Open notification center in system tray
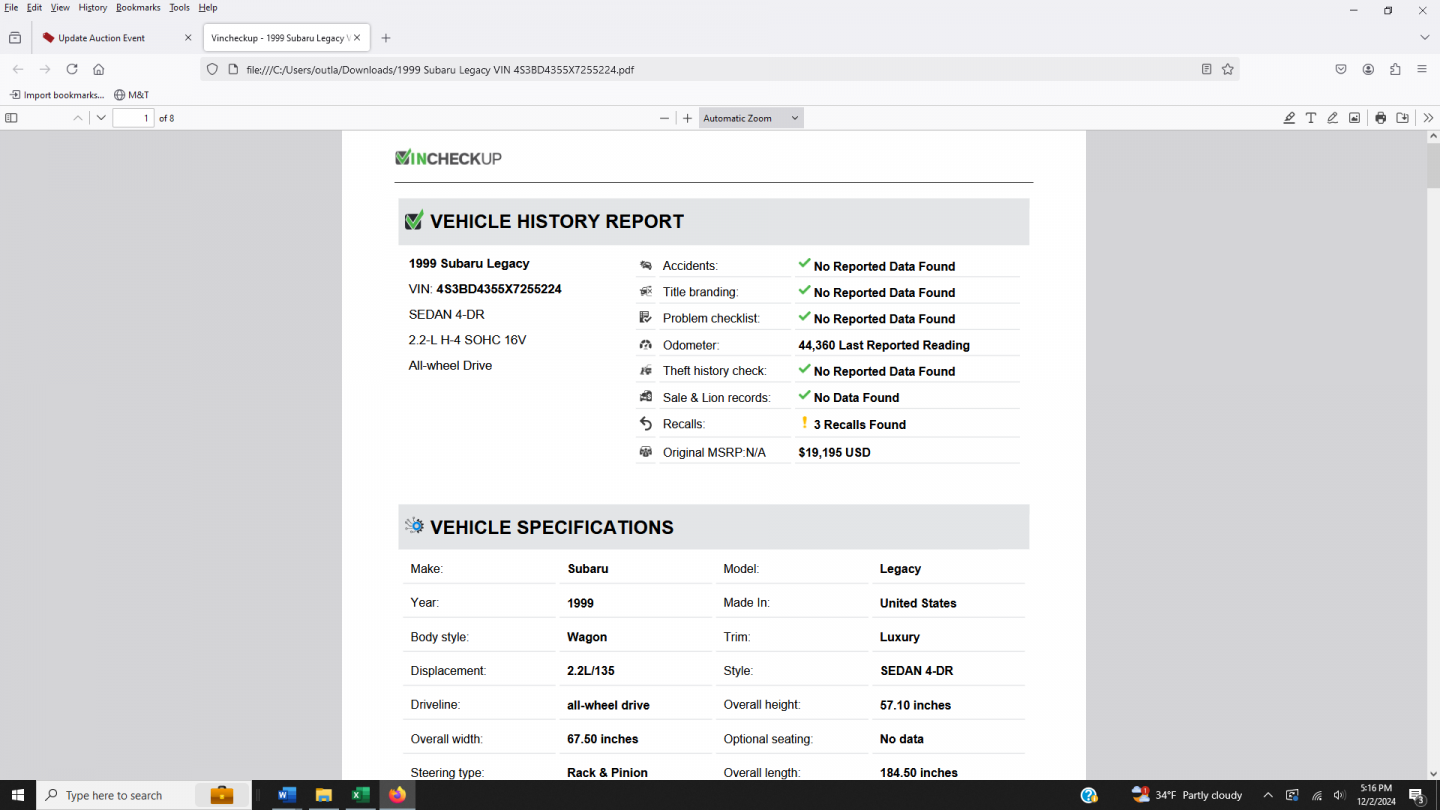The image size is (1440, 810). click(1417, 795)
